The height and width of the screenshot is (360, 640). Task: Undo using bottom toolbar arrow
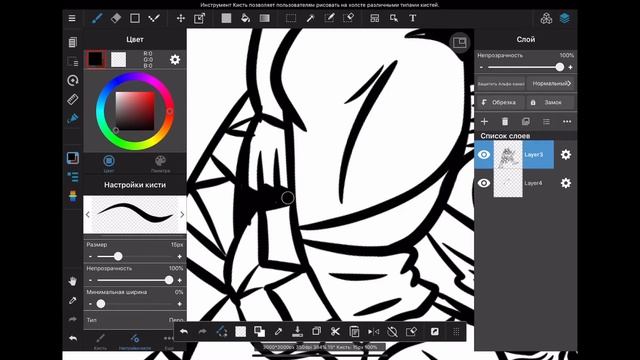pyautogui.click(x=184, y=331)
